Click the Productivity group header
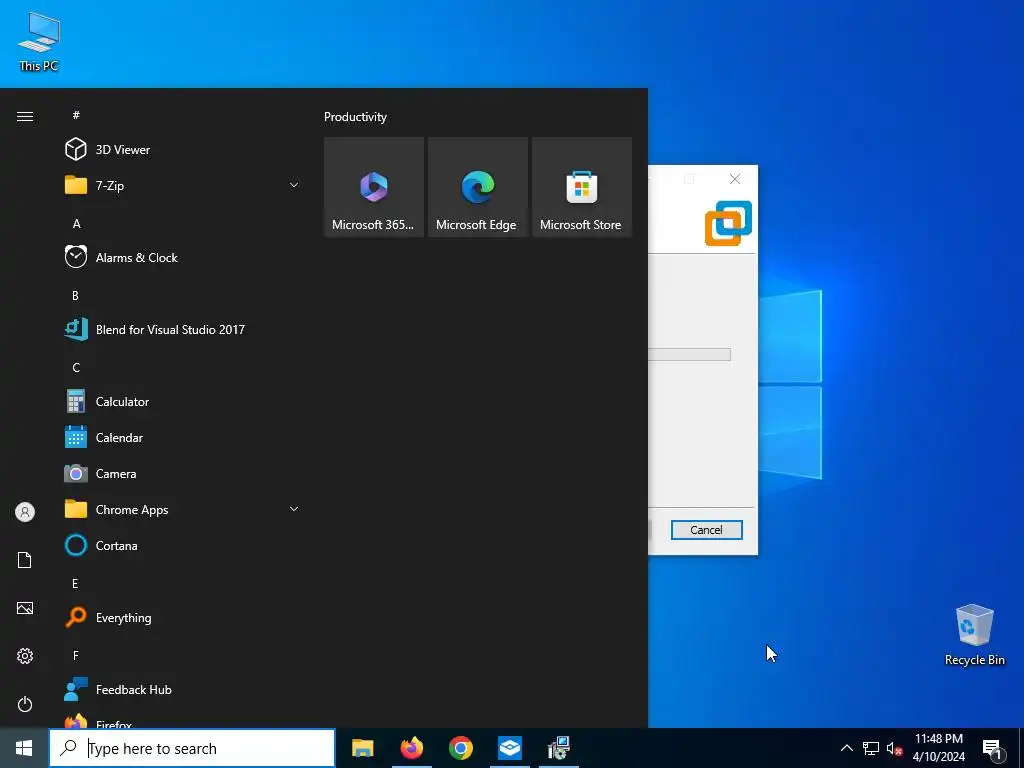This screenshot has height=768, width=1024. click(355, 117)
